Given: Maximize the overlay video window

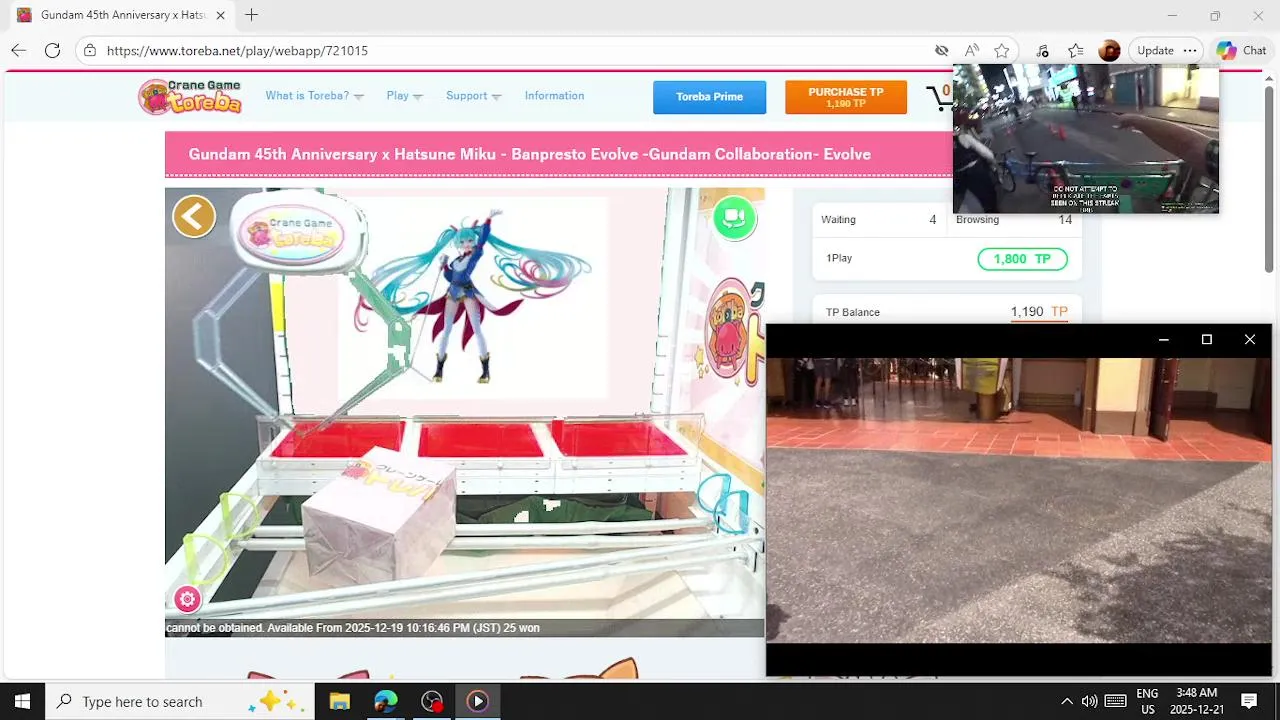Looking at the screenshot, I should tap(1206, 340).
